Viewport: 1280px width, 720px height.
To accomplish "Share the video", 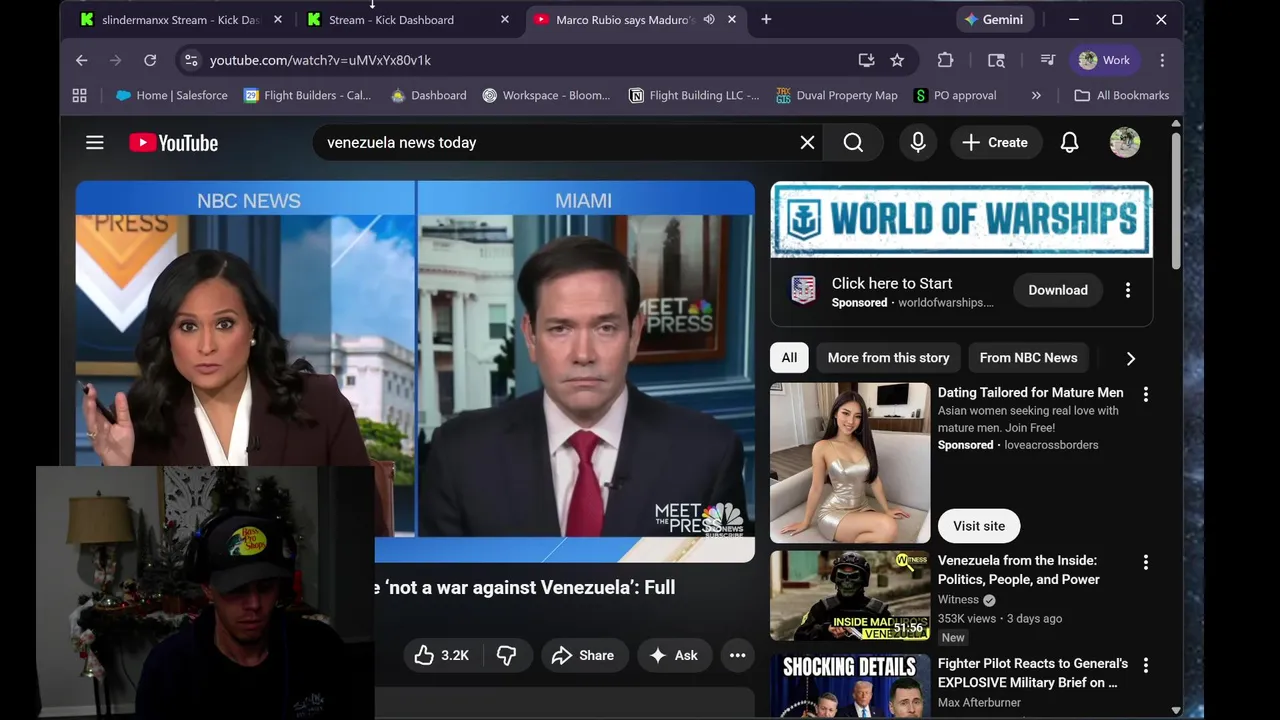I will coord(584,655).
